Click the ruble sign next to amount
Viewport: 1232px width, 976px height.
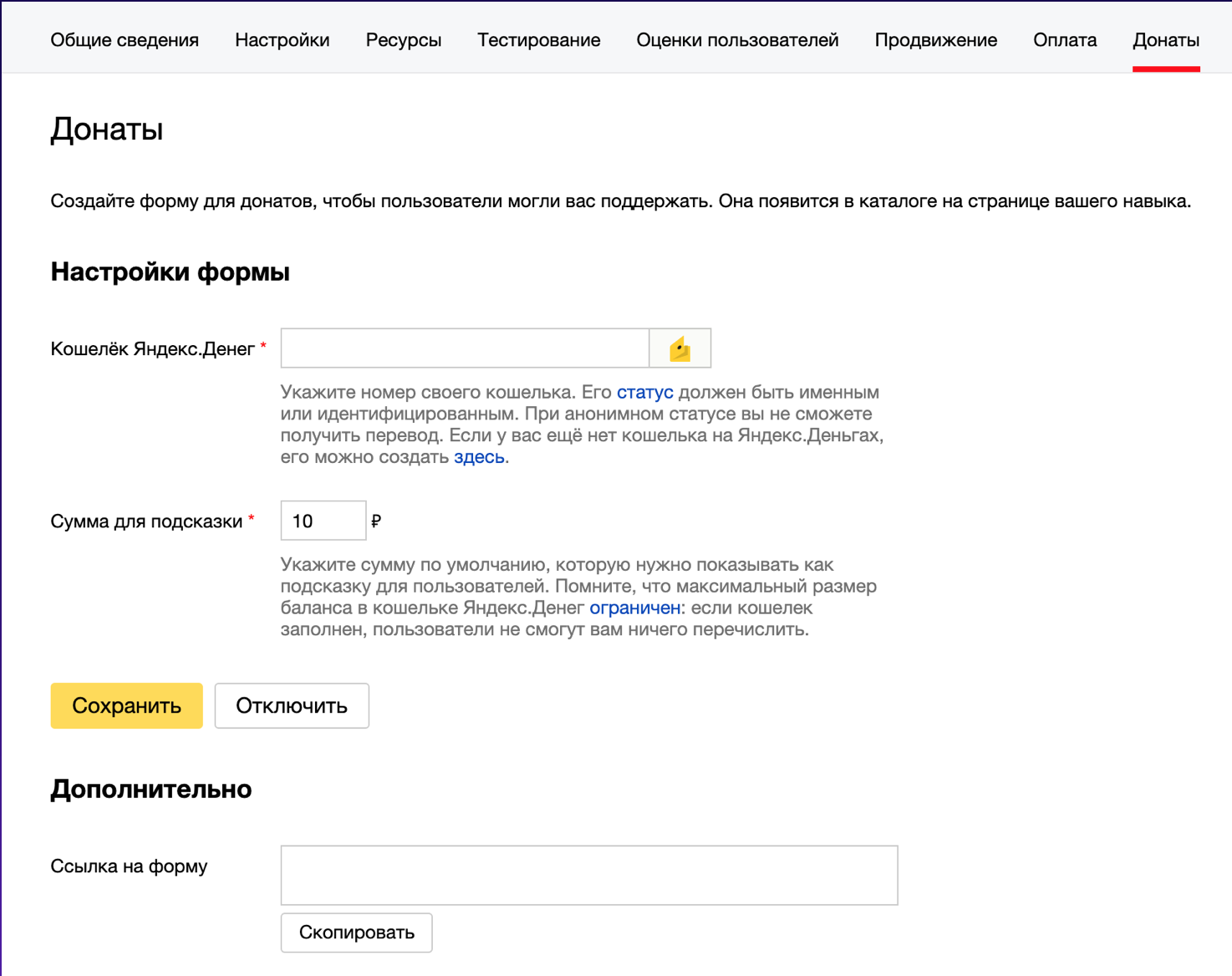(376, 521)
